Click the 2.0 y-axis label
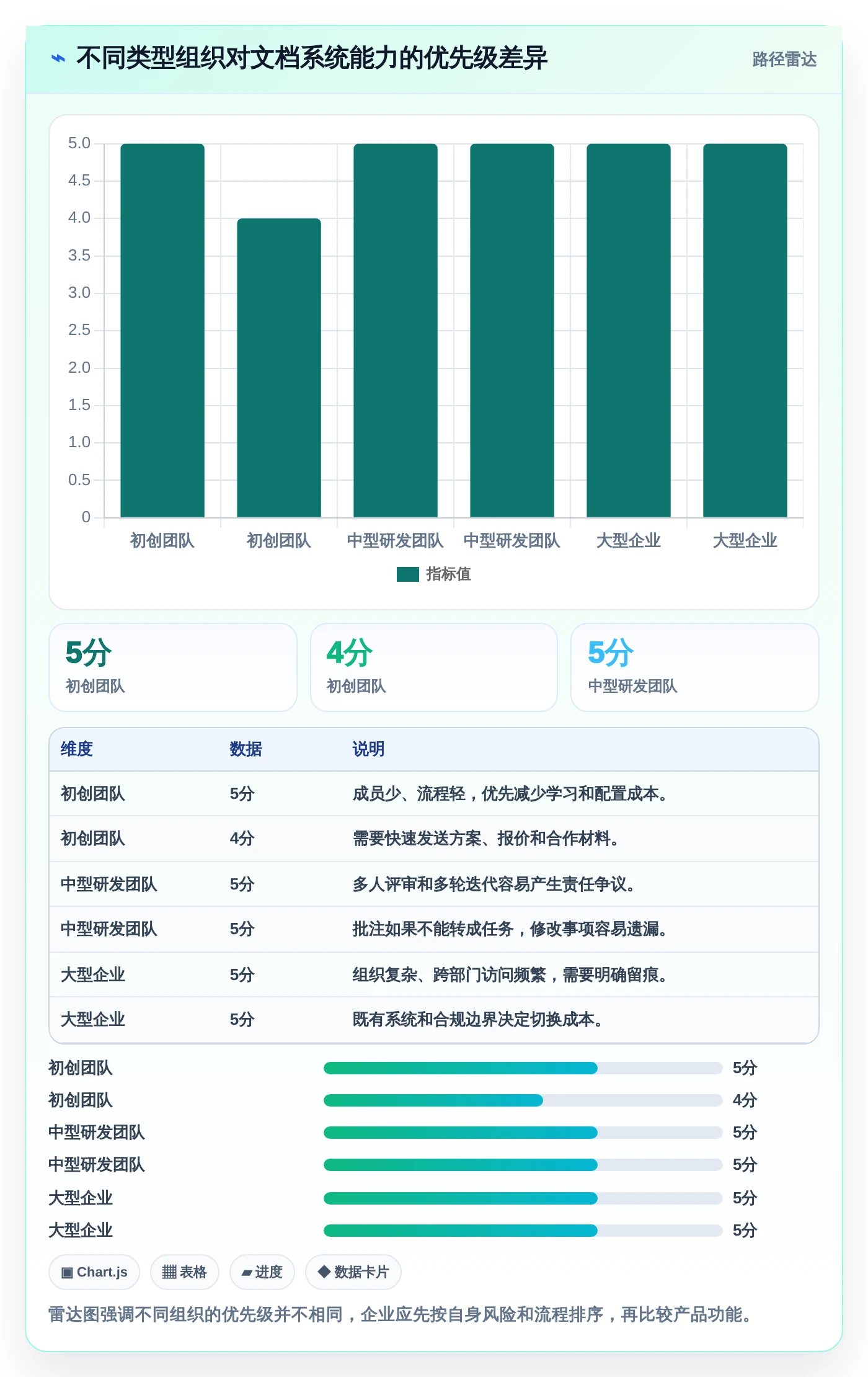Image resolution: width=868 pixels, height=1377 pixels. (x=79, y=368)
